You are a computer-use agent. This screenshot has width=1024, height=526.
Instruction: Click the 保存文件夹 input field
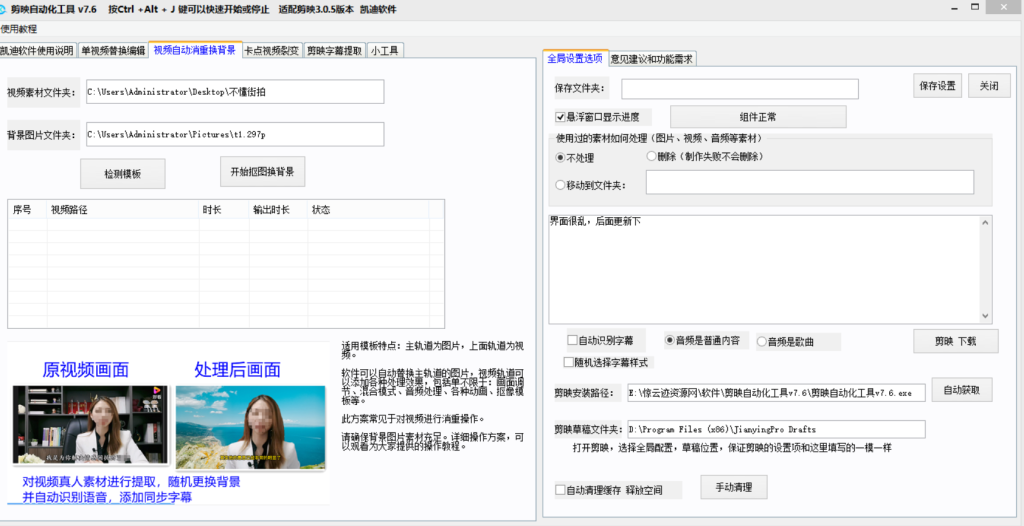tap(739, 89)
